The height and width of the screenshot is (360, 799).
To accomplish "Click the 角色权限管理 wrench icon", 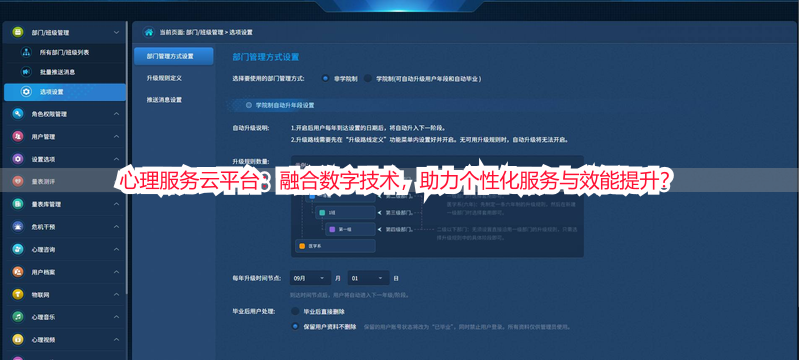I will [x=18, y=114].
